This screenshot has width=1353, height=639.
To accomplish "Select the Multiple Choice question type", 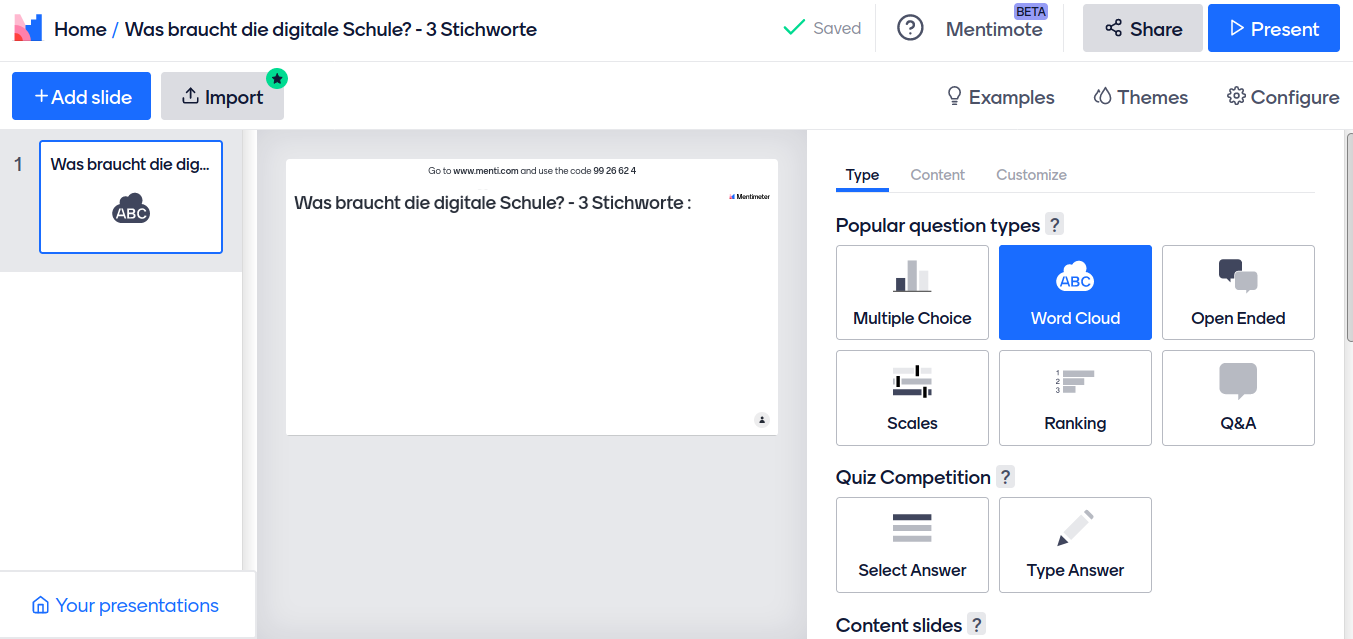I will (912, 292).
